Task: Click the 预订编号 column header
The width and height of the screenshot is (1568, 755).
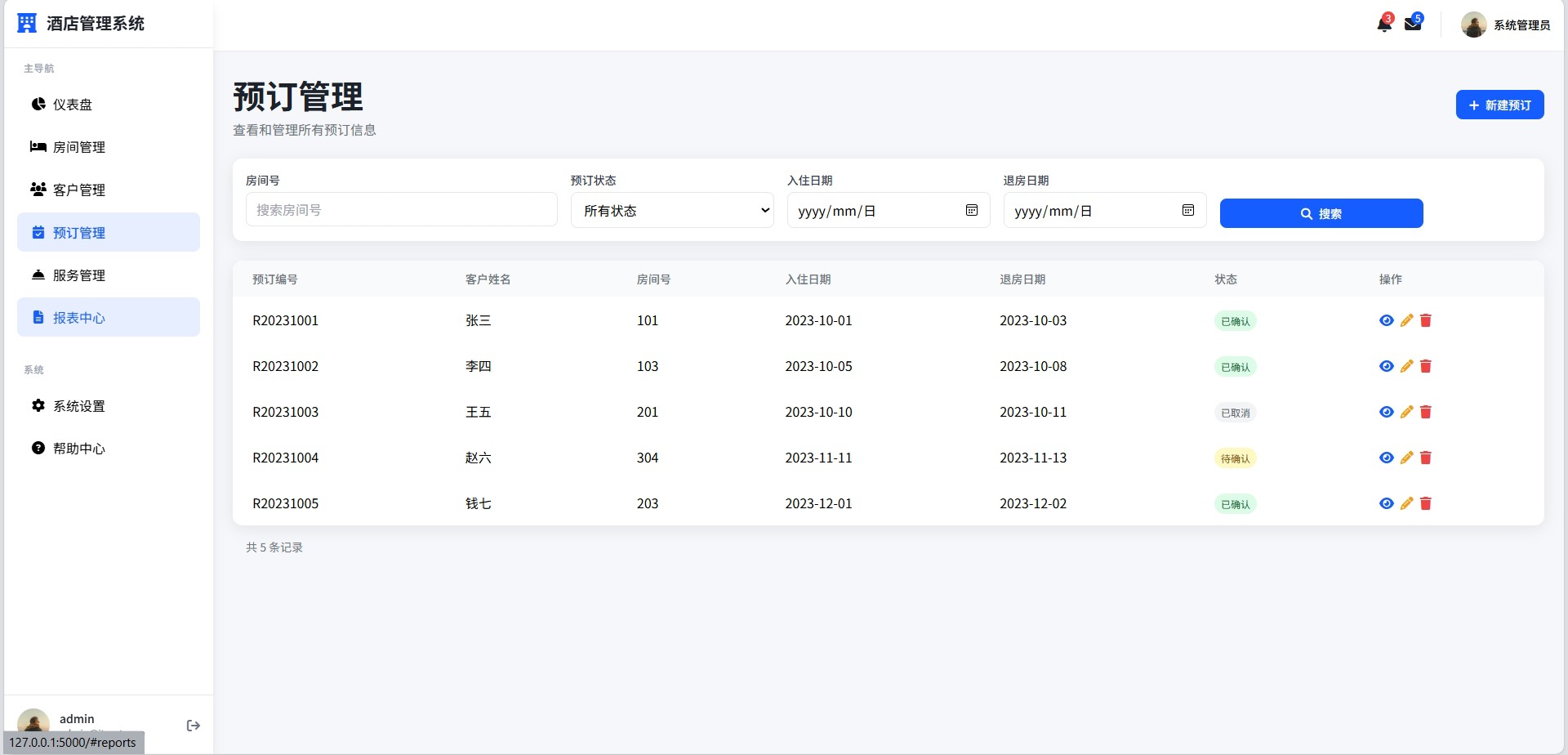Action: tap(275, 279)
